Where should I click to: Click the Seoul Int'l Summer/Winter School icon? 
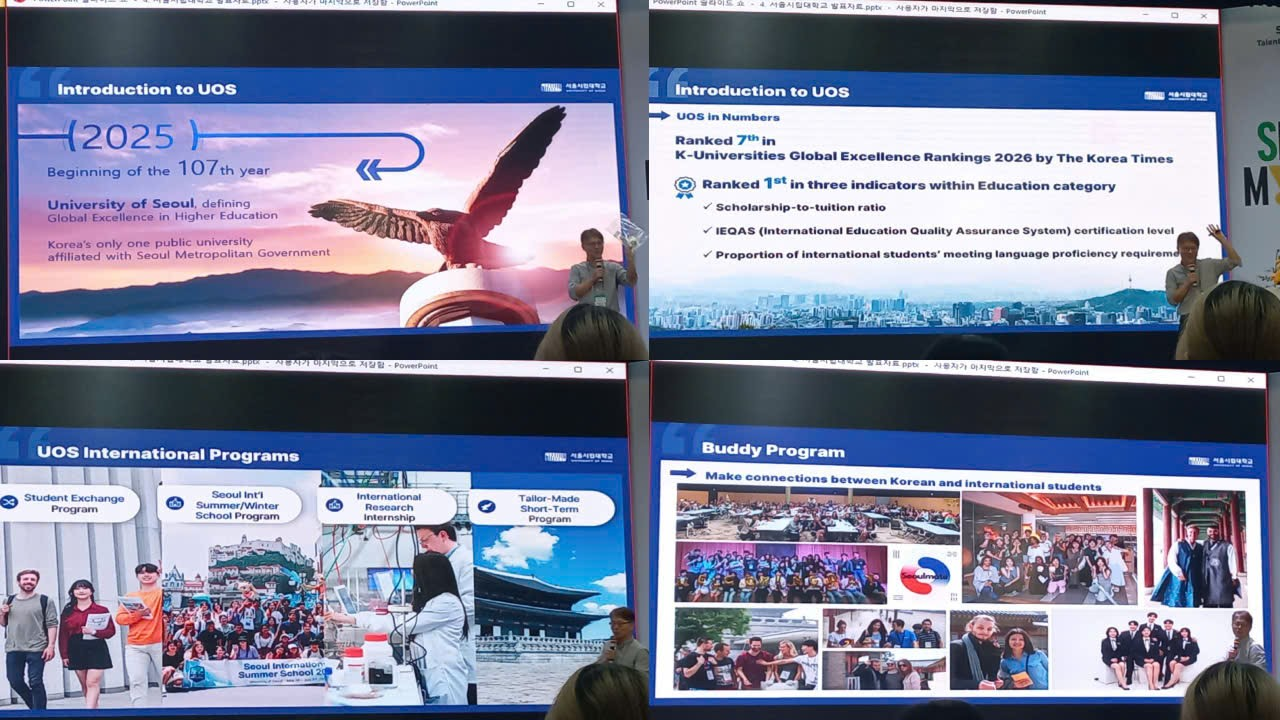coord(175,503)
